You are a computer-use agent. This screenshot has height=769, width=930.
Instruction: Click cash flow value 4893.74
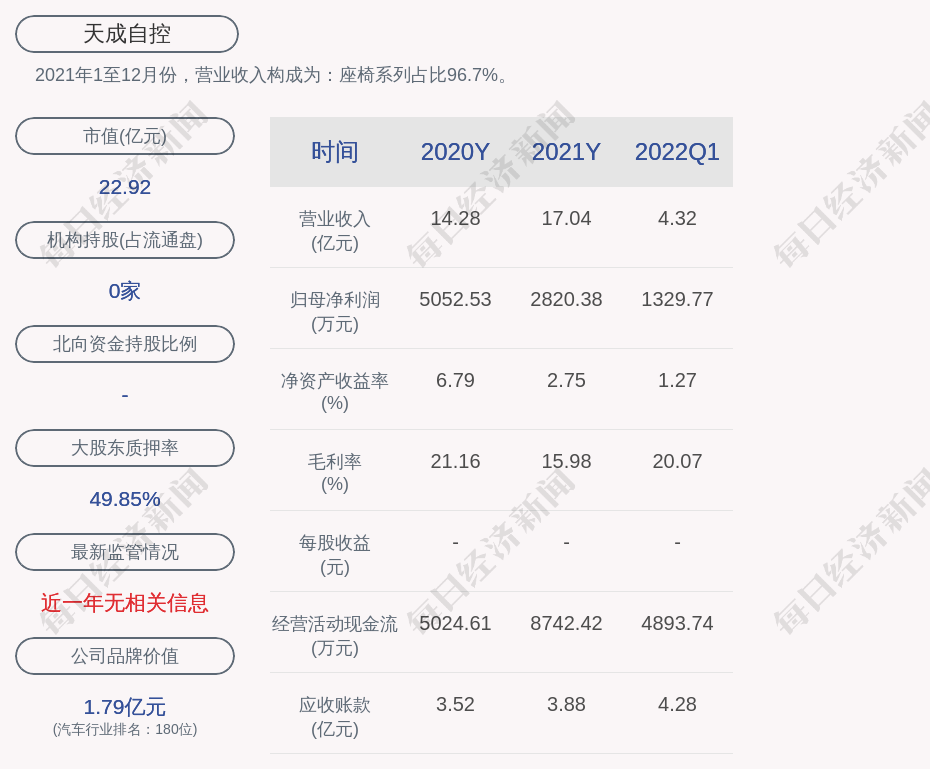[x=677, y=623]
